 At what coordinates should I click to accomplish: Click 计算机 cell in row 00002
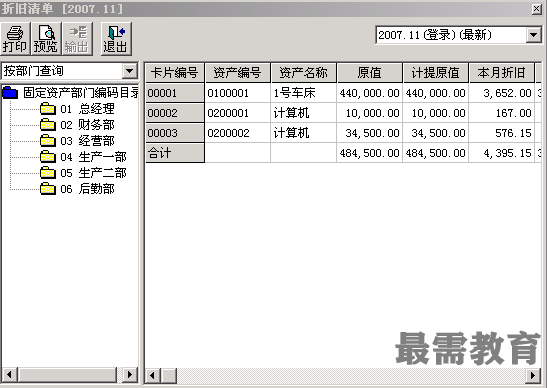point(304,113)
